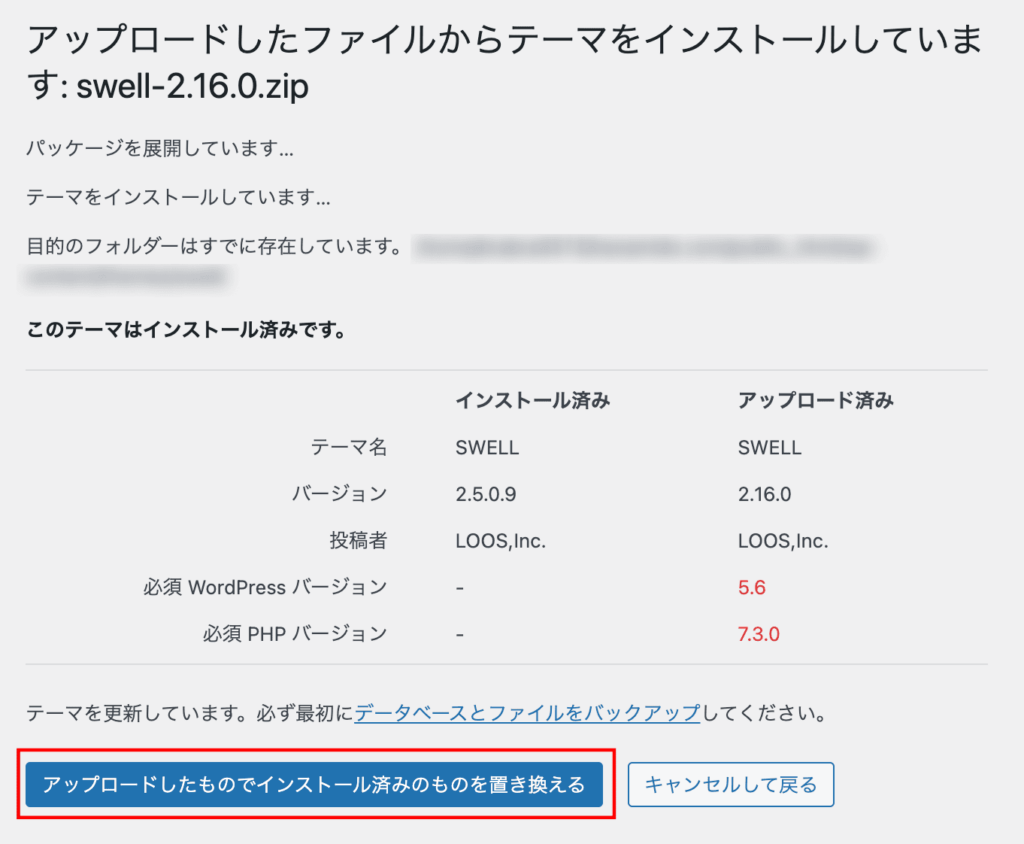This screenshot has height=844, width=1024.
Task: Click LOOS,Inc. in the uploaded column
Action: coord(783,541)
